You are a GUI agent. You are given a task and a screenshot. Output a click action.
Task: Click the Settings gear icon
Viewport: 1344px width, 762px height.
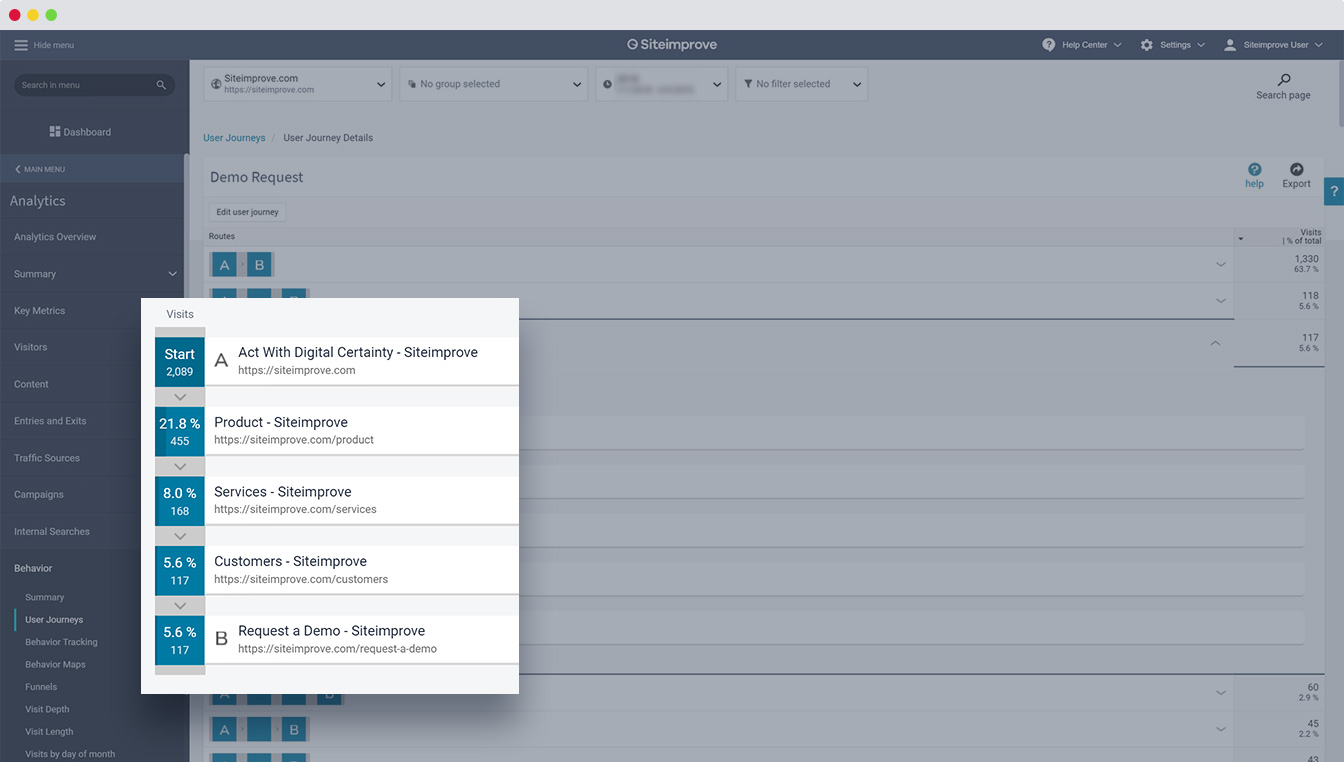tap(1147, 45)
